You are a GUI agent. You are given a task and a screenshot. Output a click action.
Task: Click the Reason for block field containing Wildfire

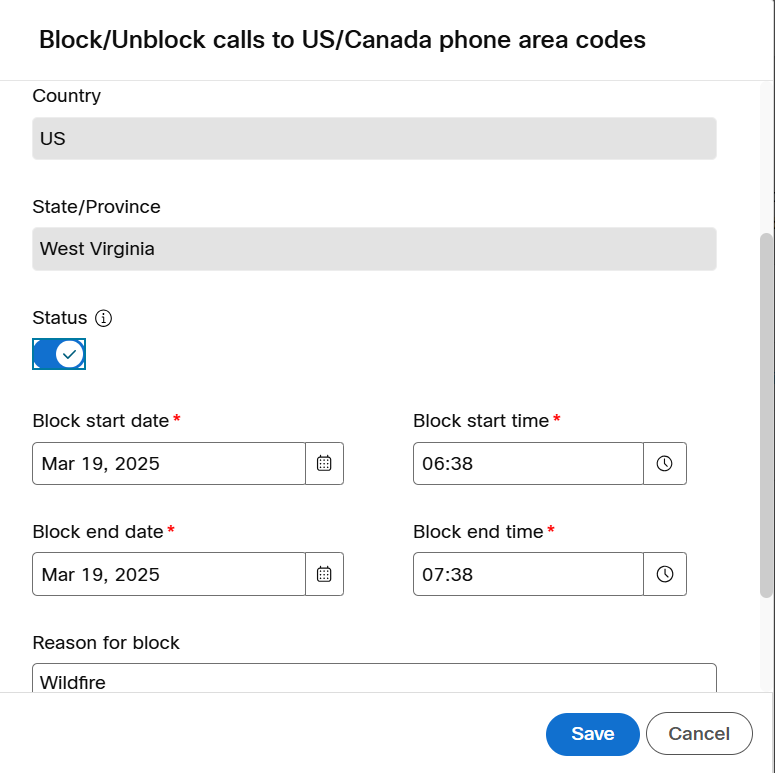click(374, 678)
